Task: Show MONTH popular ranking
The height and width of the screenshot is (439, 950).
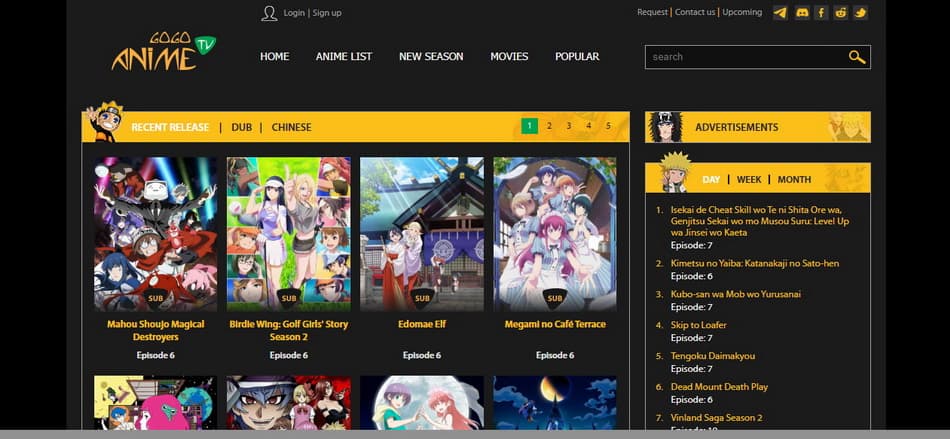Action: (794, 179)
